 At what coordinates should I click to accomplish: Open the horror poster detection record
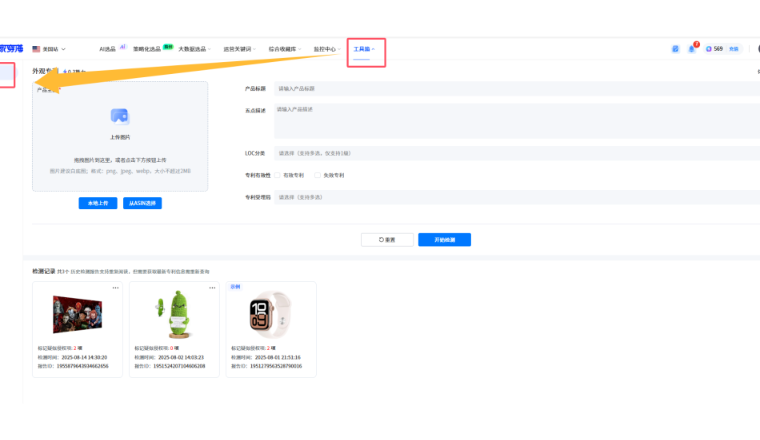[78, 329]
